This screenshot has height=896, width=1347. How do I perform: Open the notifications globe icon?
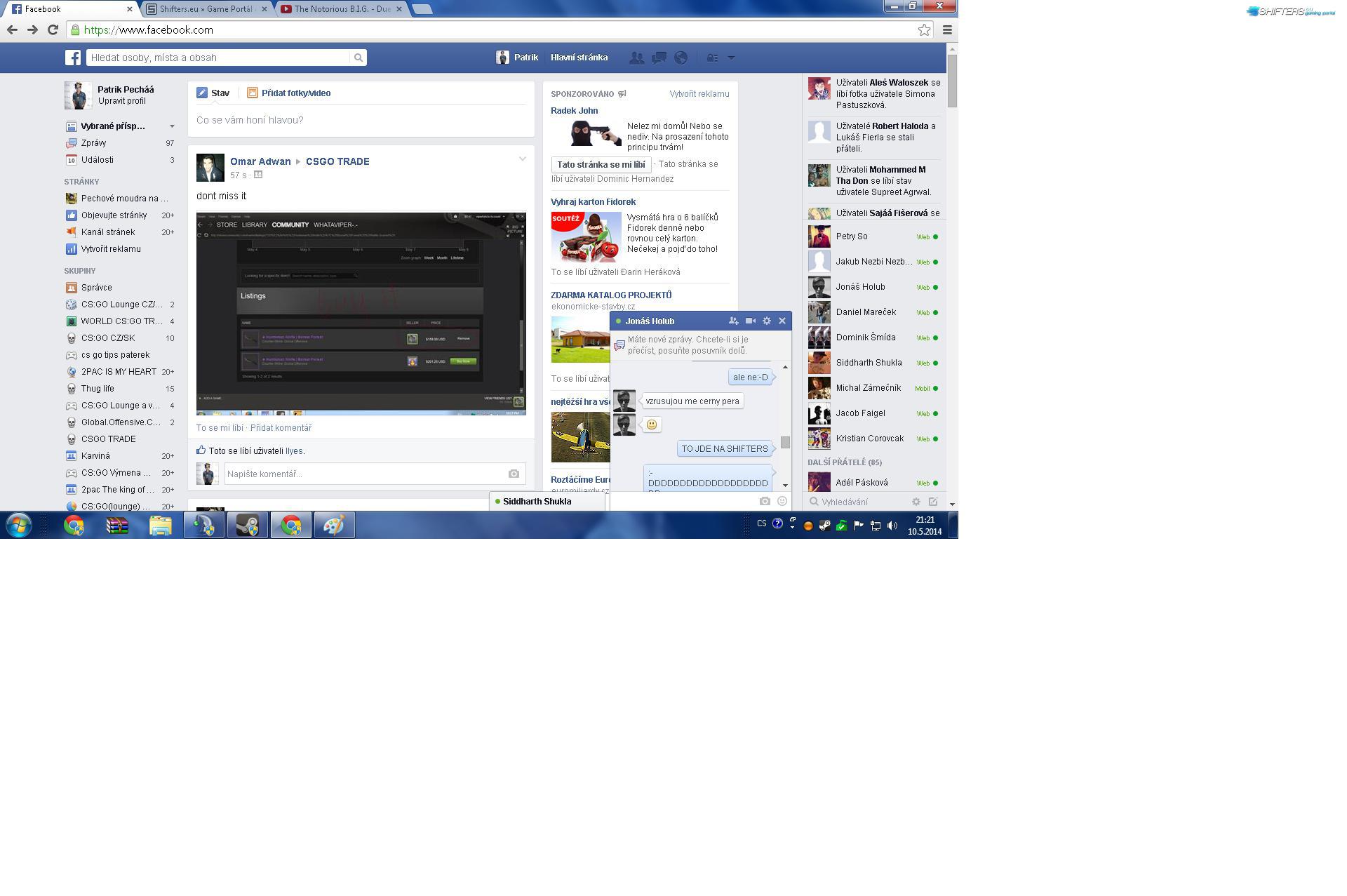point(681,58)
